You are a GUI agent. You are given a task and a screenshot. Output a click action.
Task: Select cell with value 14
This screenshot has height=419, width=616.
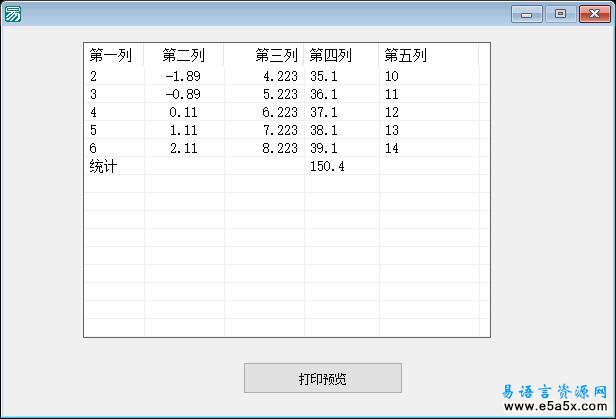391,148
